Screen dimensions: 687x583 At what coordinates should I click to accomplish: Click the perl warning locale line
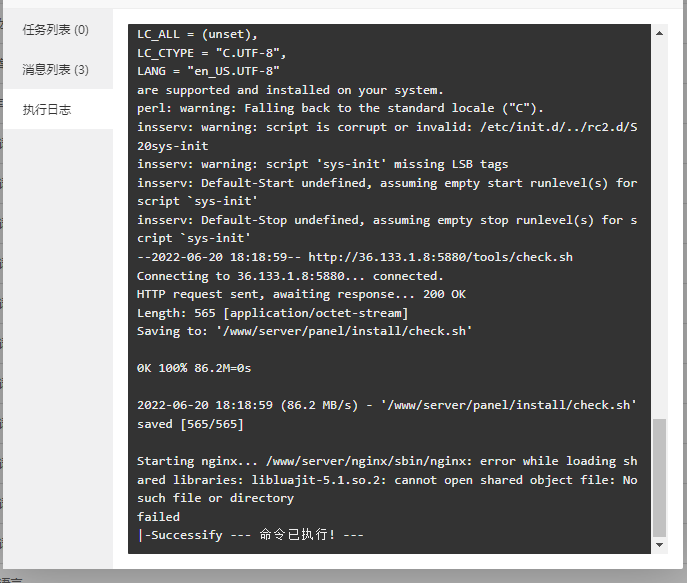[x=340, y=108]
